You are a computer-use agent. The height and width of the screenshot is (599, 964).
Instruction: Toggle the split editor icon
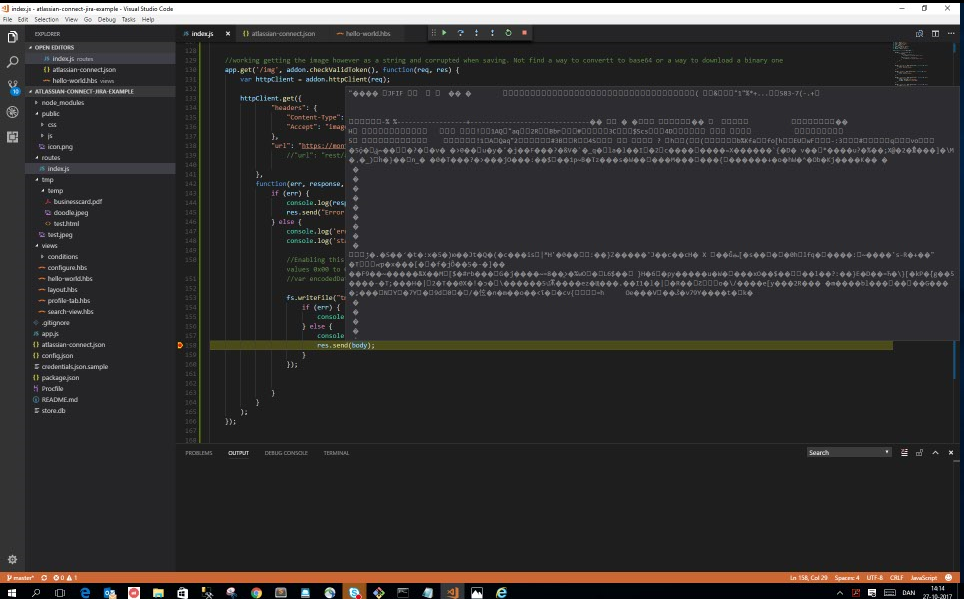tap(935, 34)
